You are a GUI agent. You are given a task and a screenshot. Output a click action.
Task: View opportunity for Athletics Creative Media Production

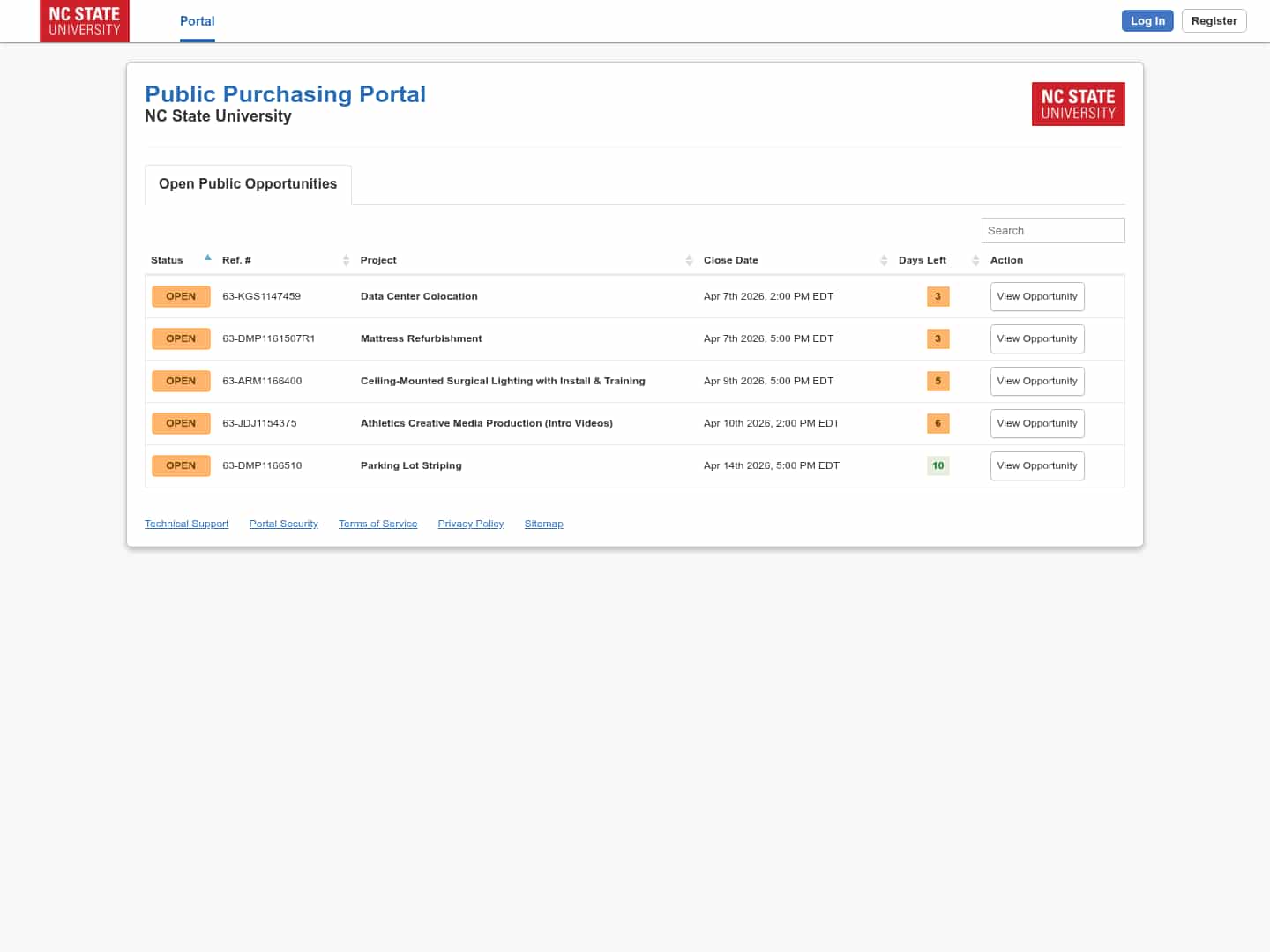coord(1036,423)
